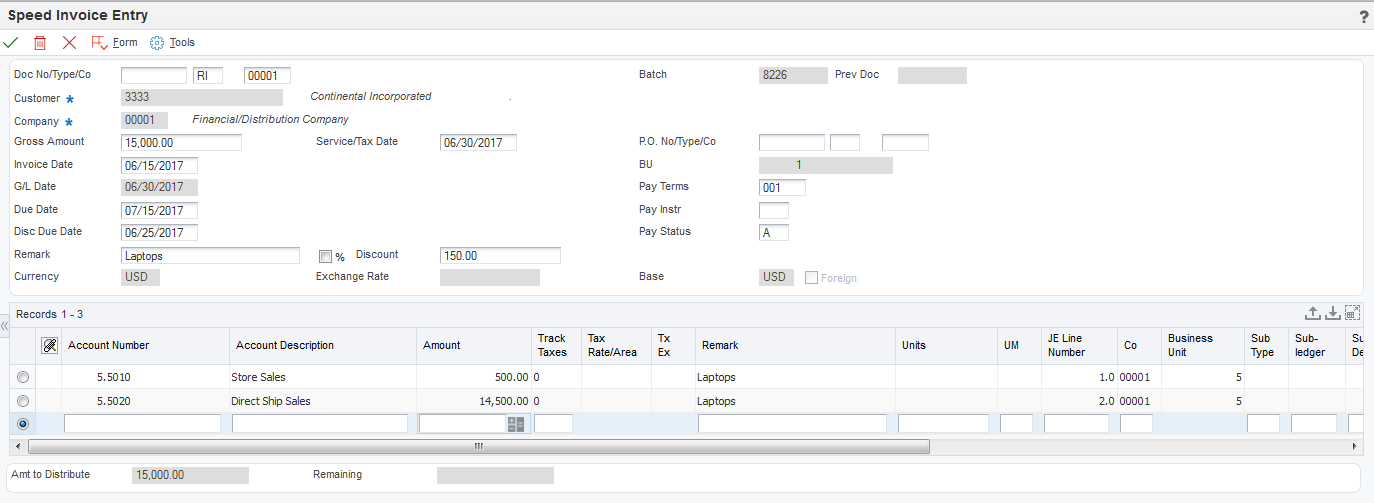
Task: Click the green OK checkmark icon
Action: (11, 43)
